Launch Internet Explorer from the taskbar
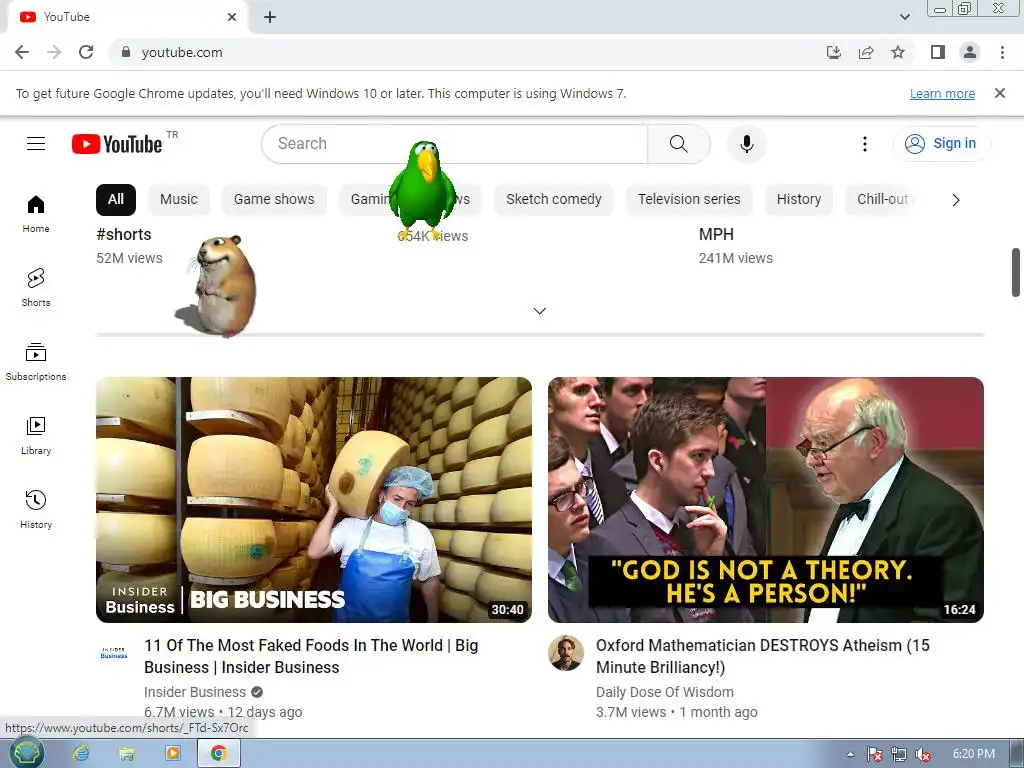Screen dimensions: 1024x768 coord(81,754)
